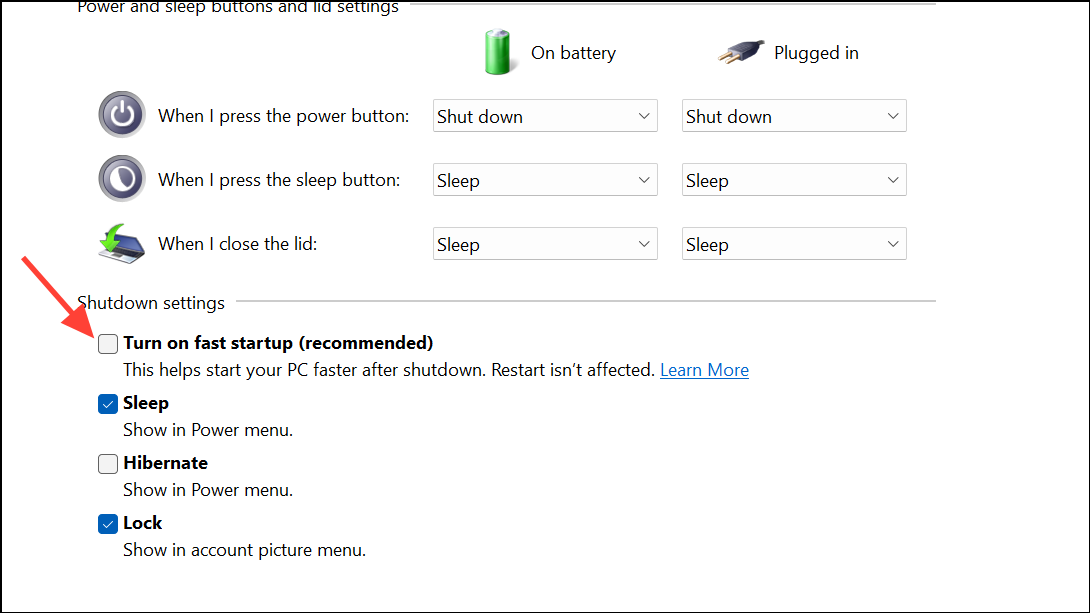Viewport: 1090px width, 613px height.
Task: Open the Learn More link
Action: pos(704,369)
